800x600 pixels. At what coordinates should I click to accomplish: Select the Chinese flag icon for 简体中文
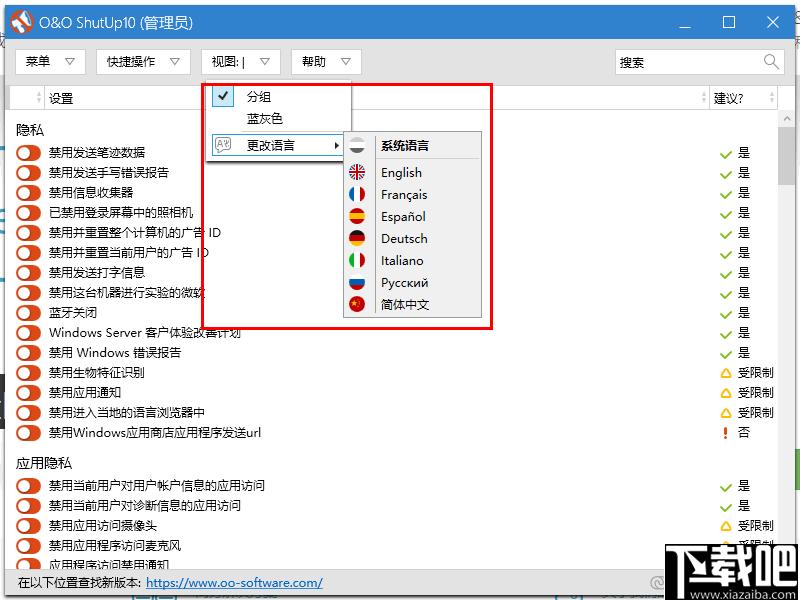(357, 305)
